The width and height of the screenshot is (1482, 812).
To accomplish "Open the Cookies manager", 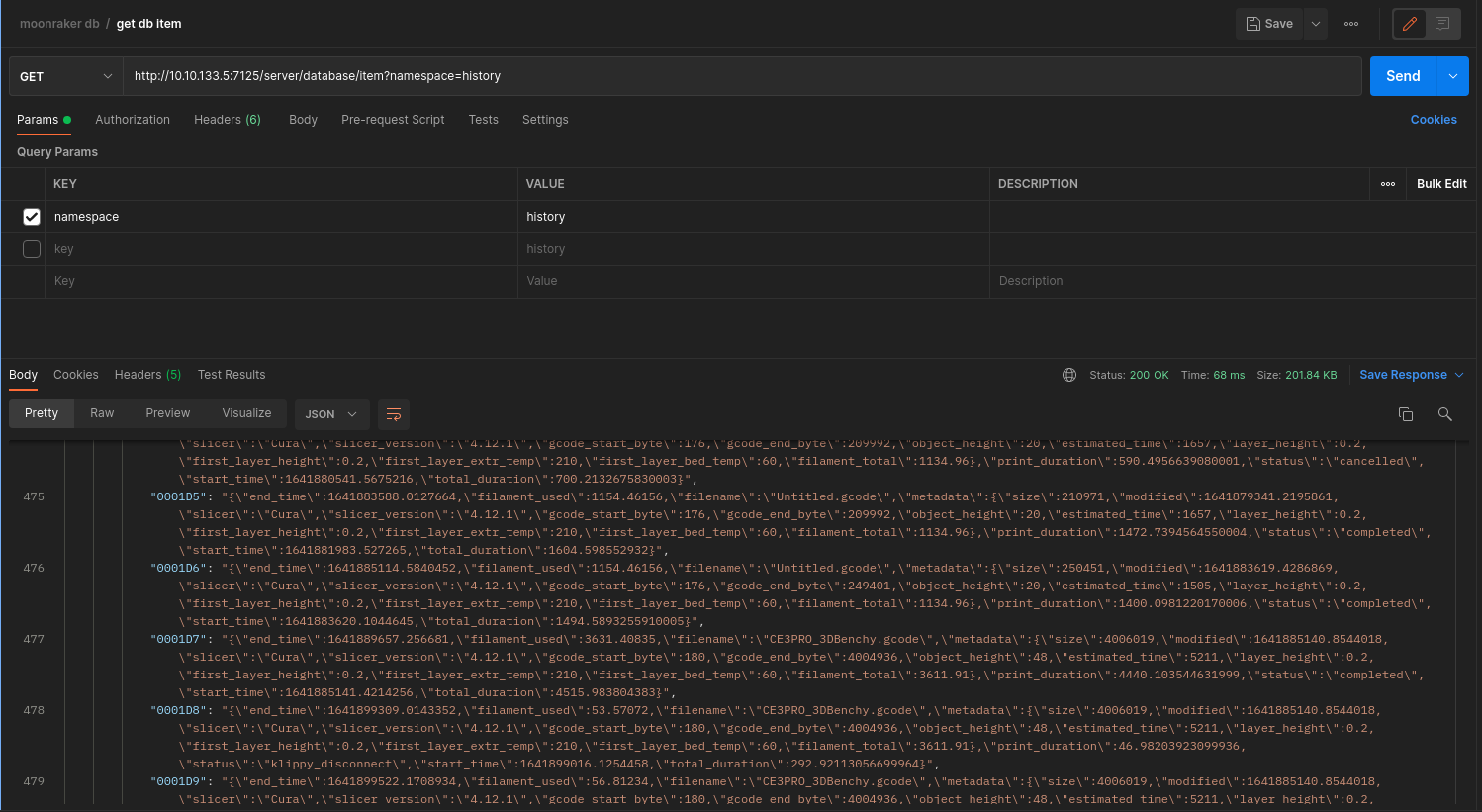I will click(1434, 119).
